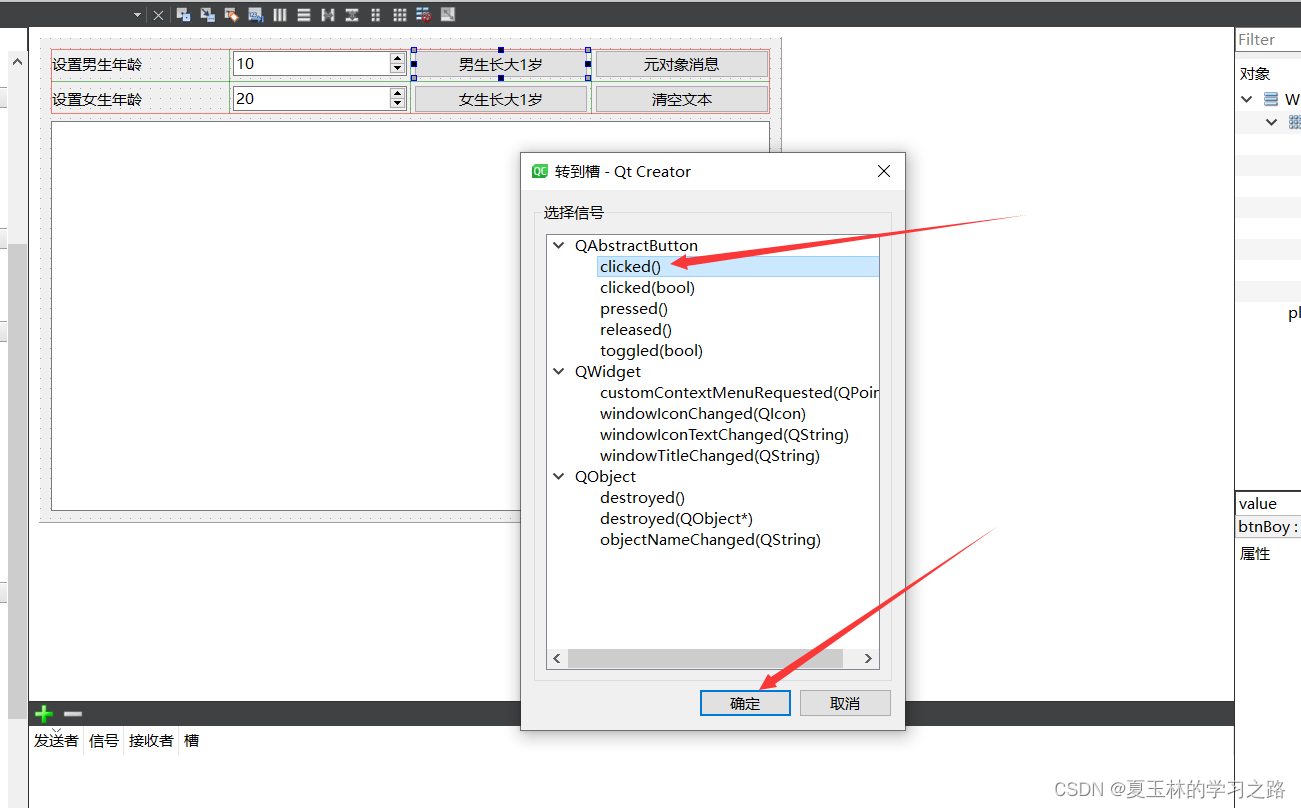The image size is (1301, 808).
Task: Remove a connection with the minus icon
Action: click(73, 714)
